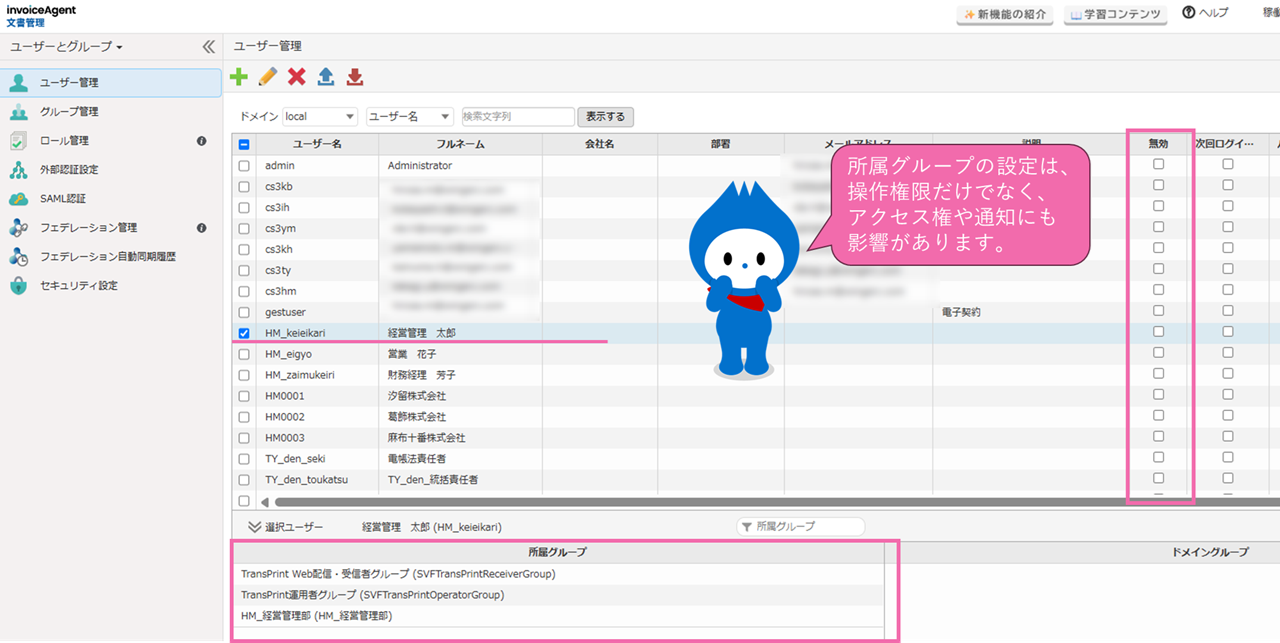This screenshot has height=643, width=1280.
Task: Click the 表示する button
Action: tap(605, 117)
